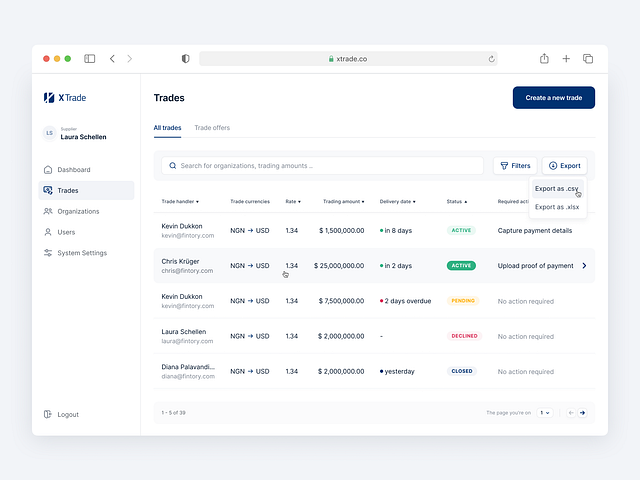Sort by Status column
Viewport: 640px width, 480px height.
coord(457,202)
